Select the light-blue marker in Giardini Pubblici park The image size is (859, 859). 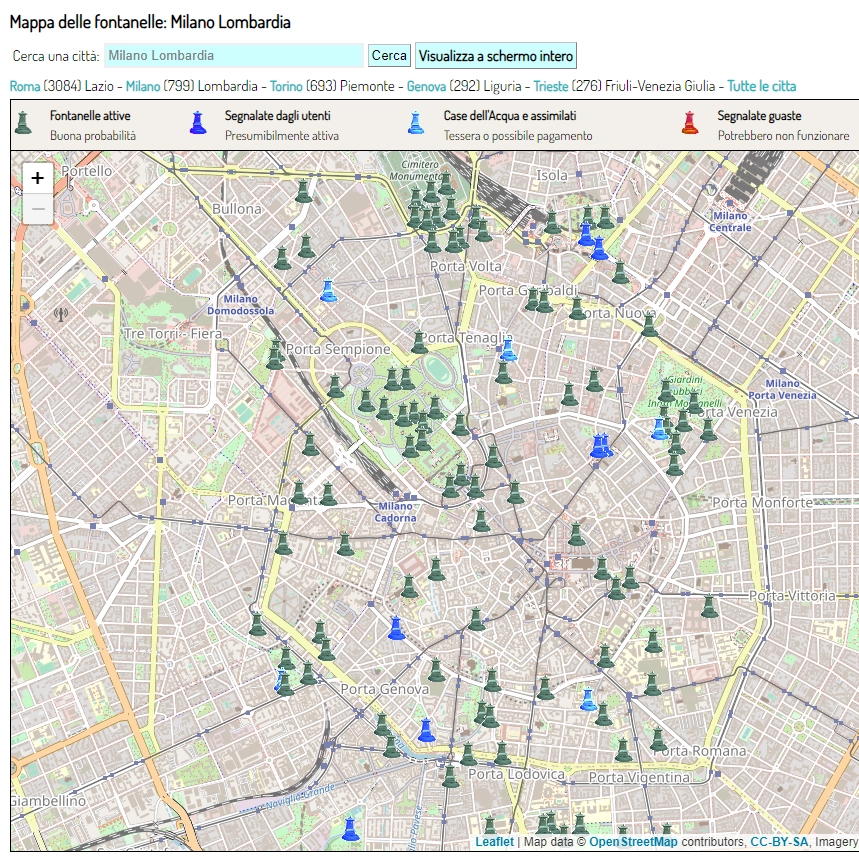tap(660, 428)
